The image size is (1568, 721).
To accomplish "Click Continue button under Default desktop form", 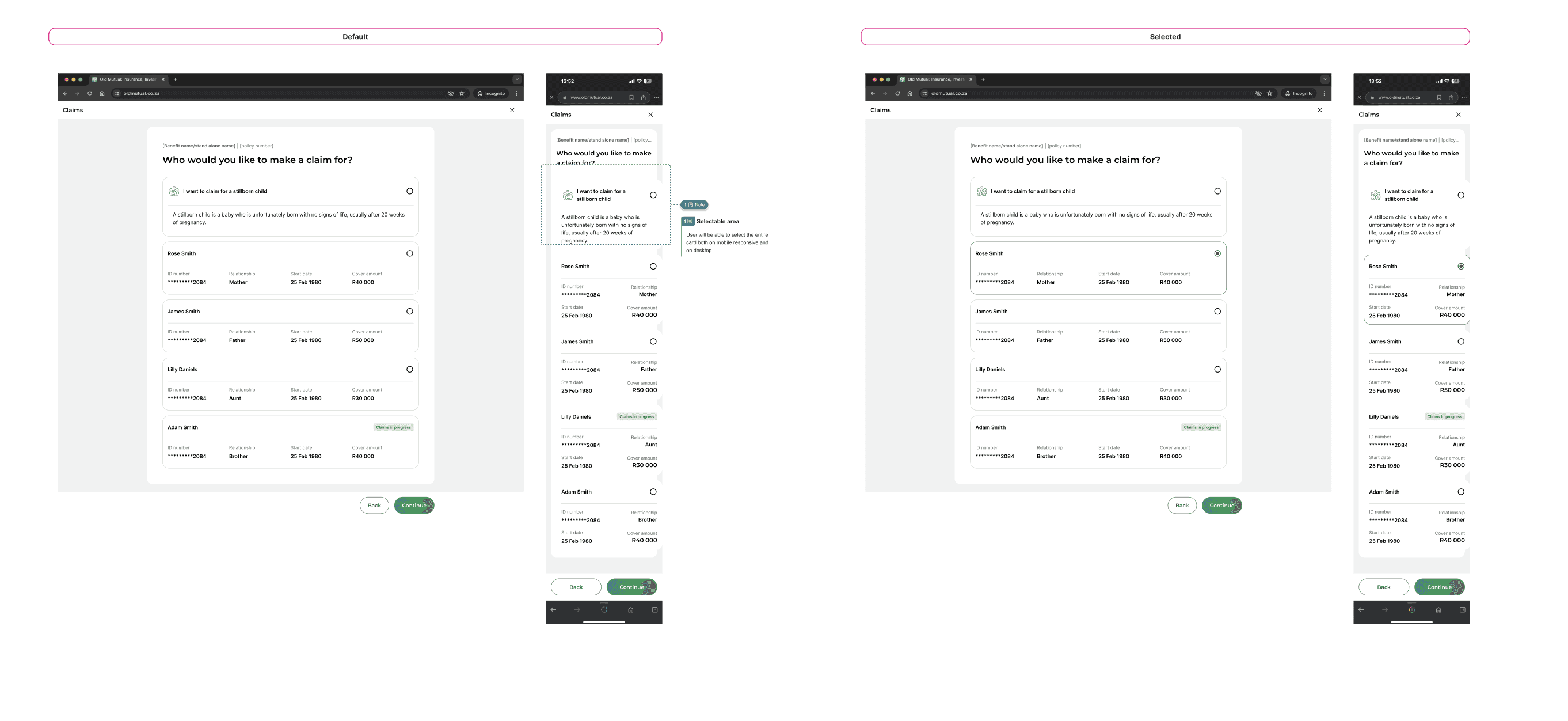I will (x=414, y=506).
